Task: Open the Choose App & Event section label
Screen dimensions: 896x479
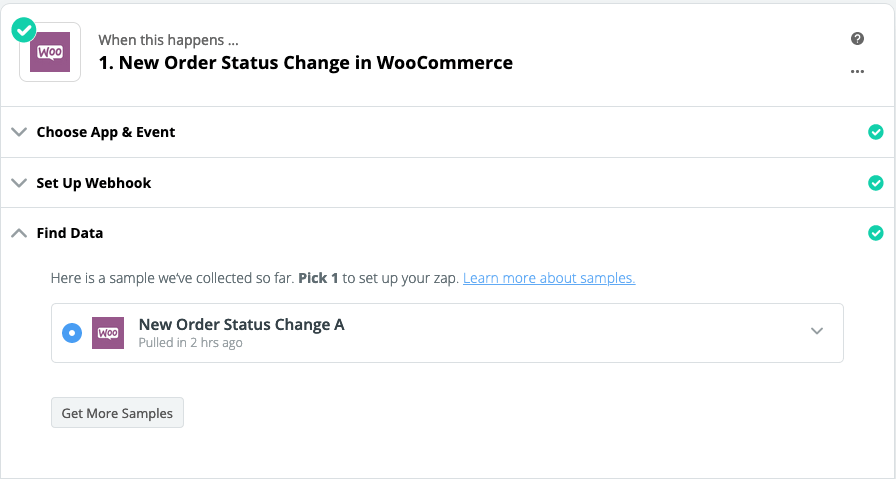Action: 106,132
